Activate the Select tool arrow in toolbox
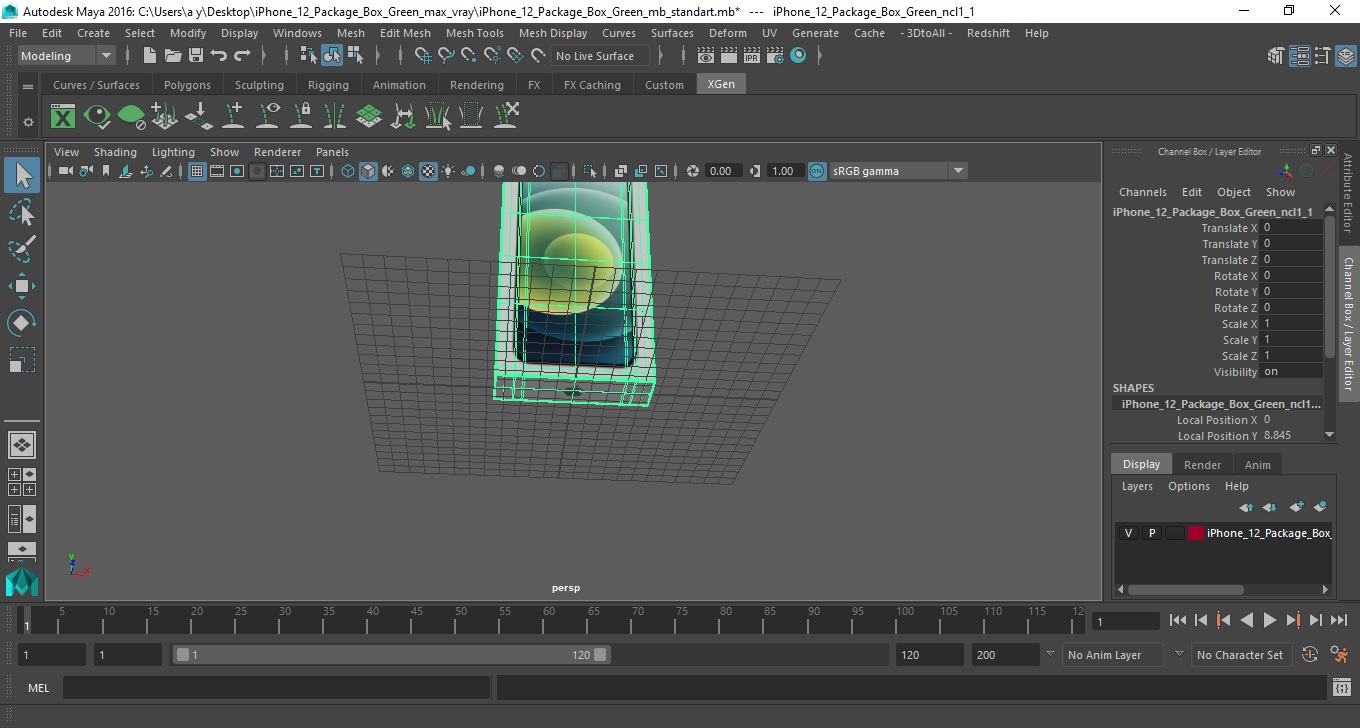 click(22, 176)
